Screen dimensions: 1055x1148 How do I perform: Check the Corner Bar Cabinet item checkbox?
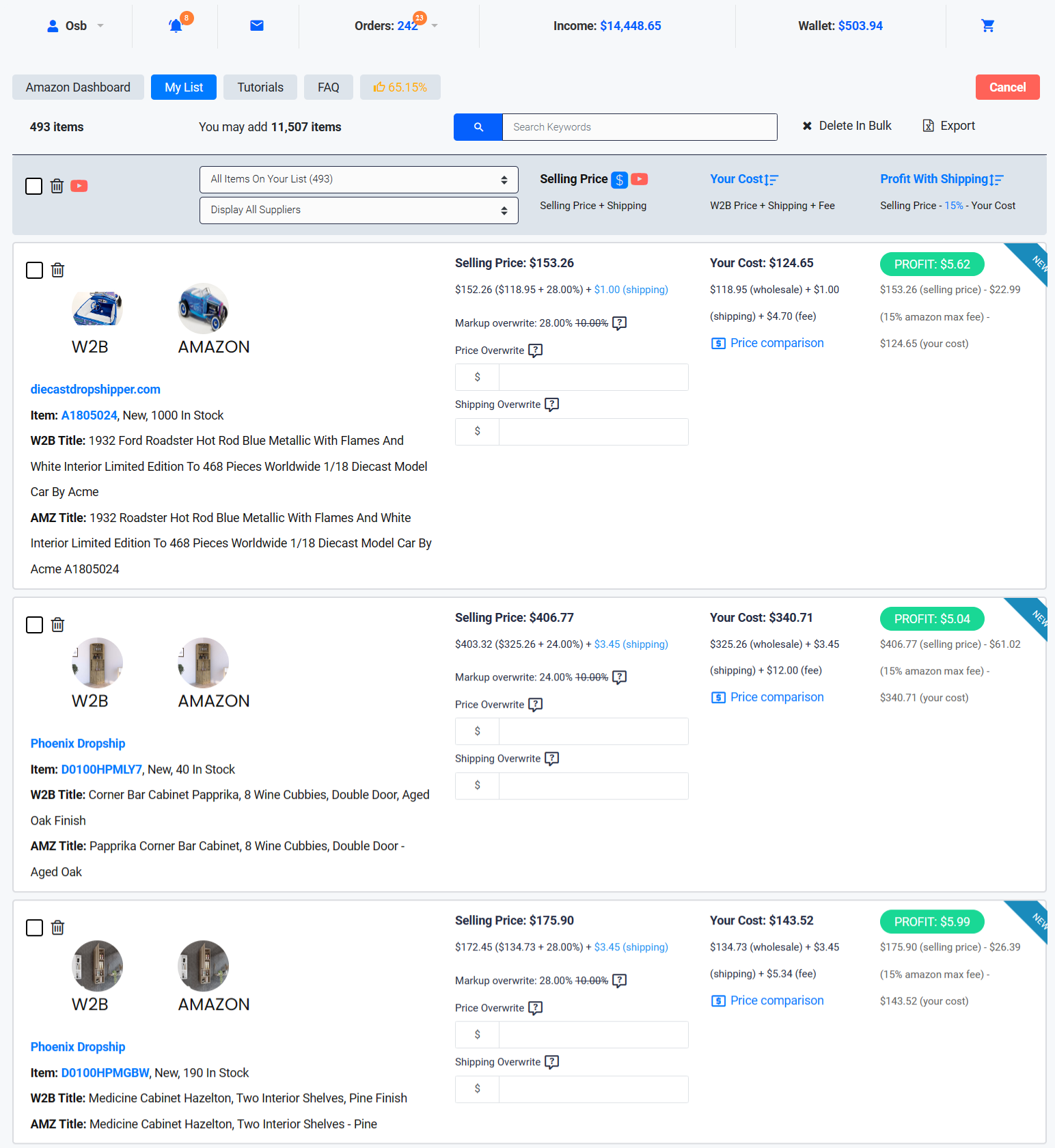point(34,625)
